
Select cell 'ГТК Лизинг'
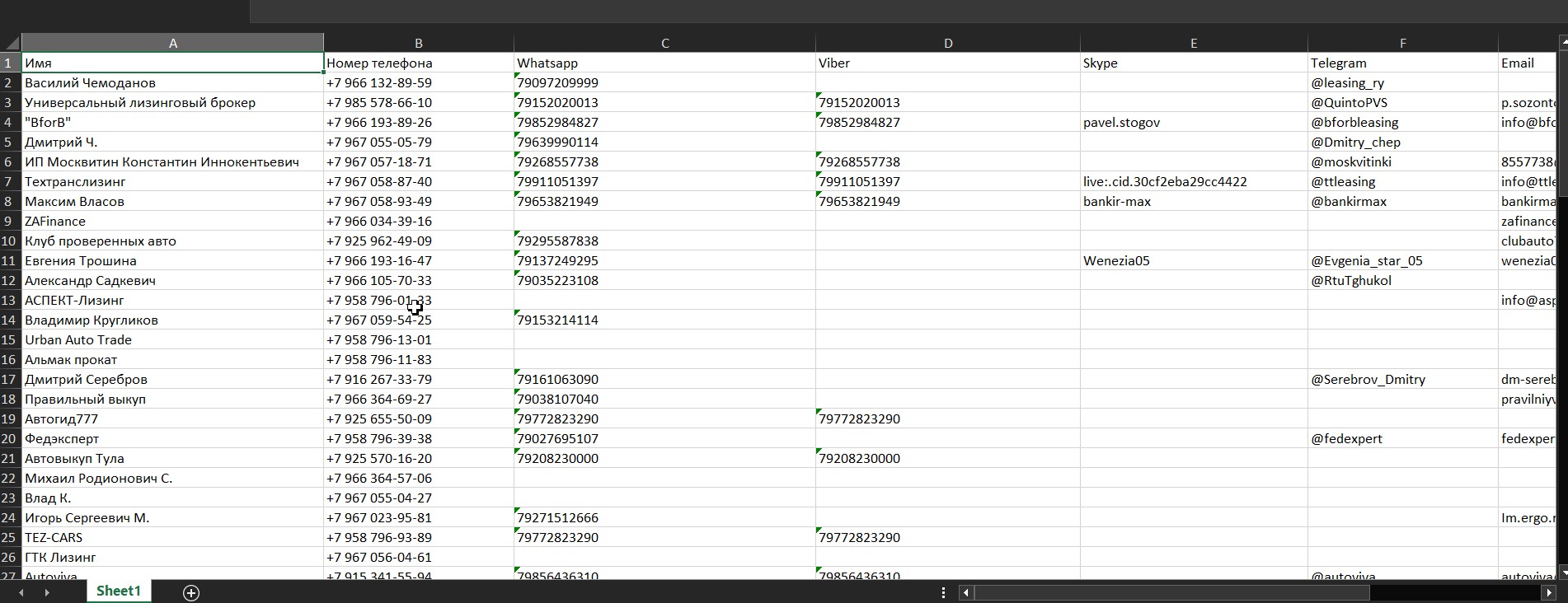coord(173,557)
